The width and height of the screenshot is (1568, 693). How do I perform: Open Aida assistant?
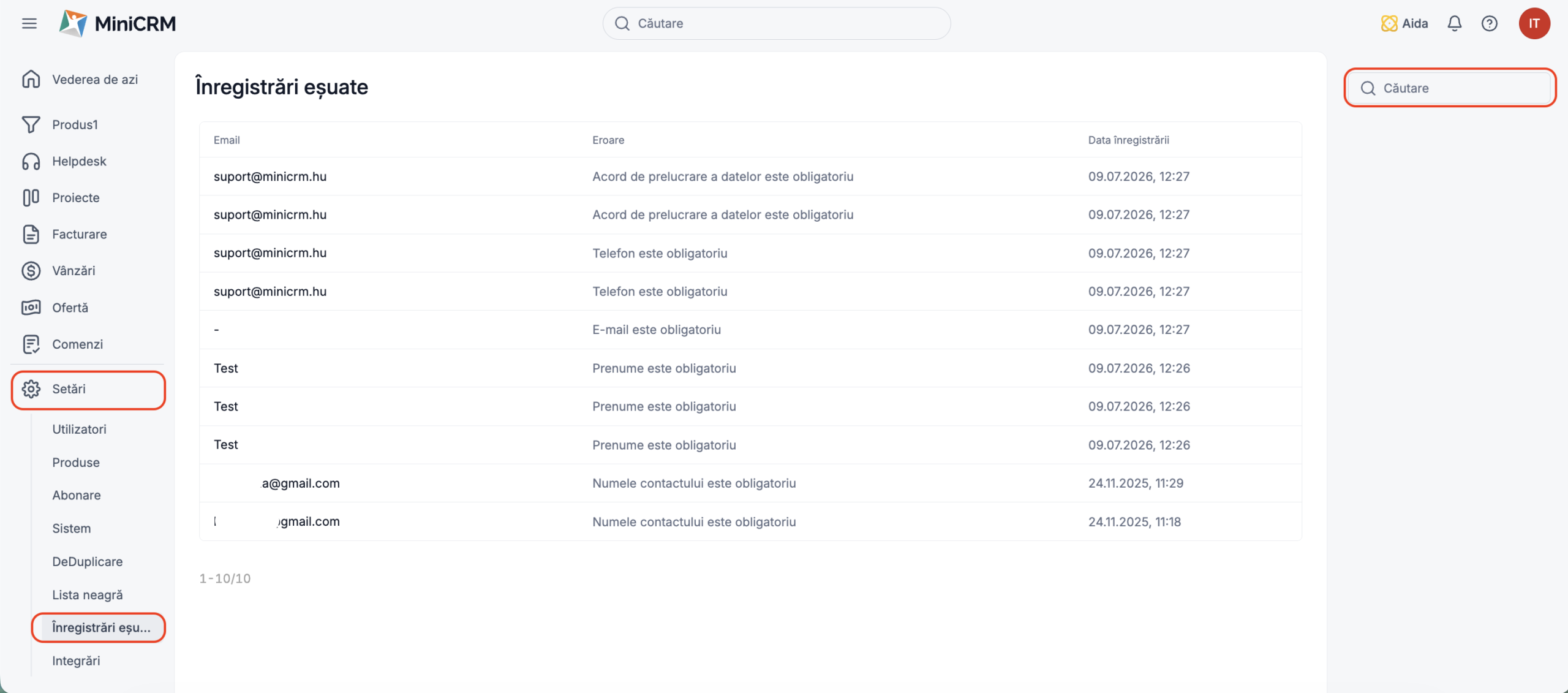tap(1404, 23)
